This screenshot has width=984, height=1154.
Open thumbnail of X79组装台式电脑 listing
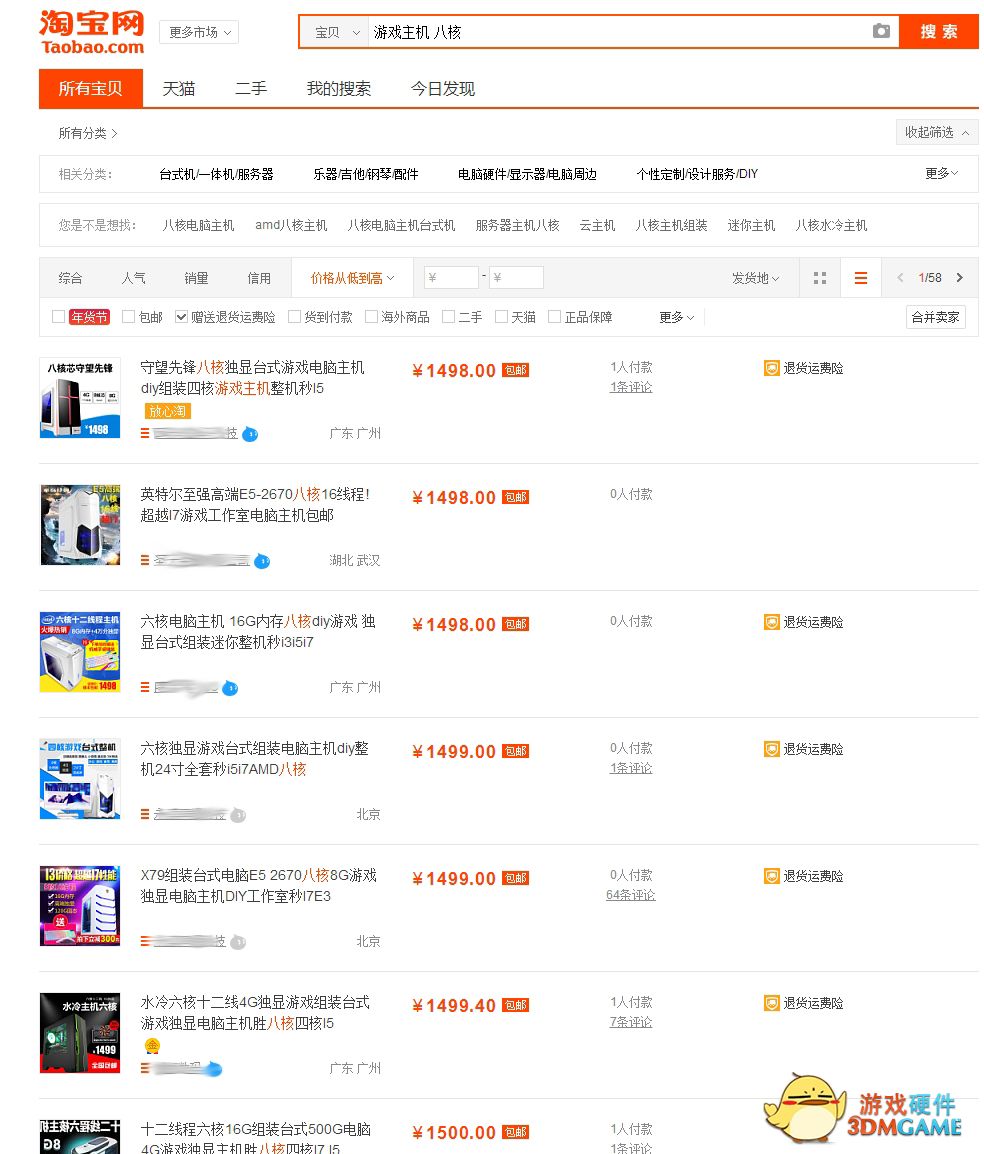click(x=80, y=905)
